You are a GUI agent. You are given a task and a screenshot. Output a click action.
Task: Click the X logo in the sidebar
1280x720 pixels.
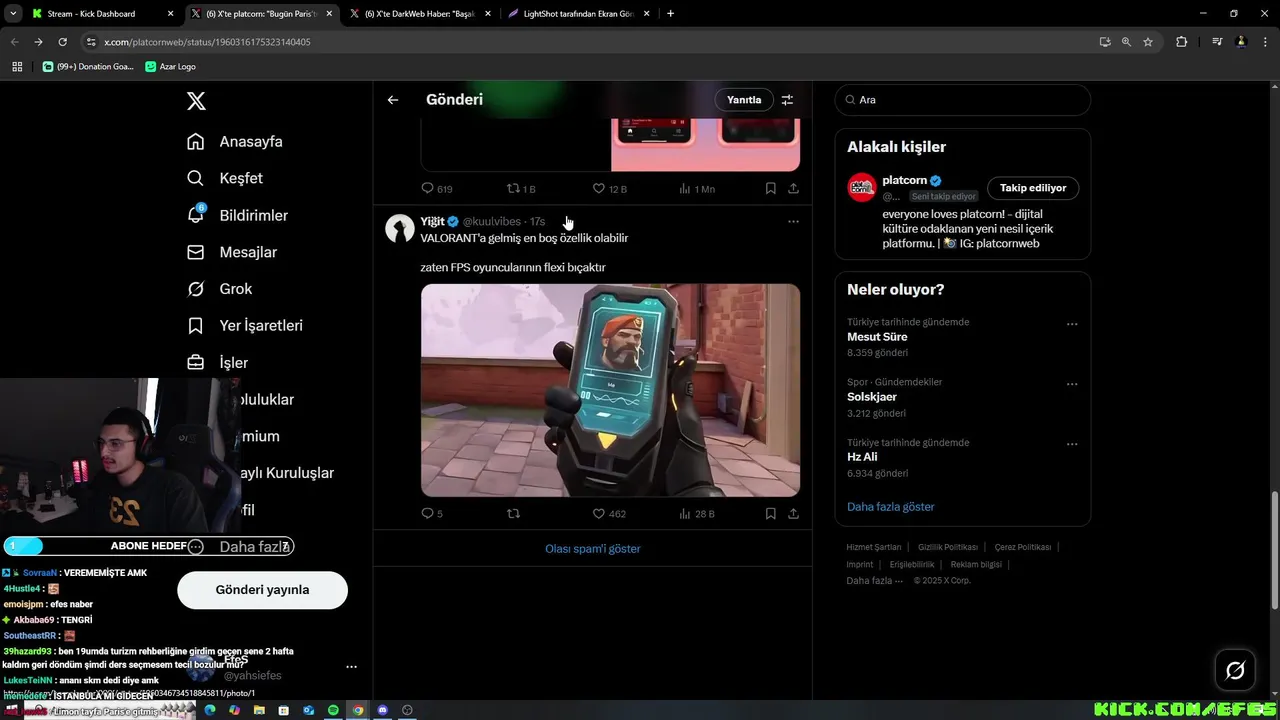pos(196,101)
